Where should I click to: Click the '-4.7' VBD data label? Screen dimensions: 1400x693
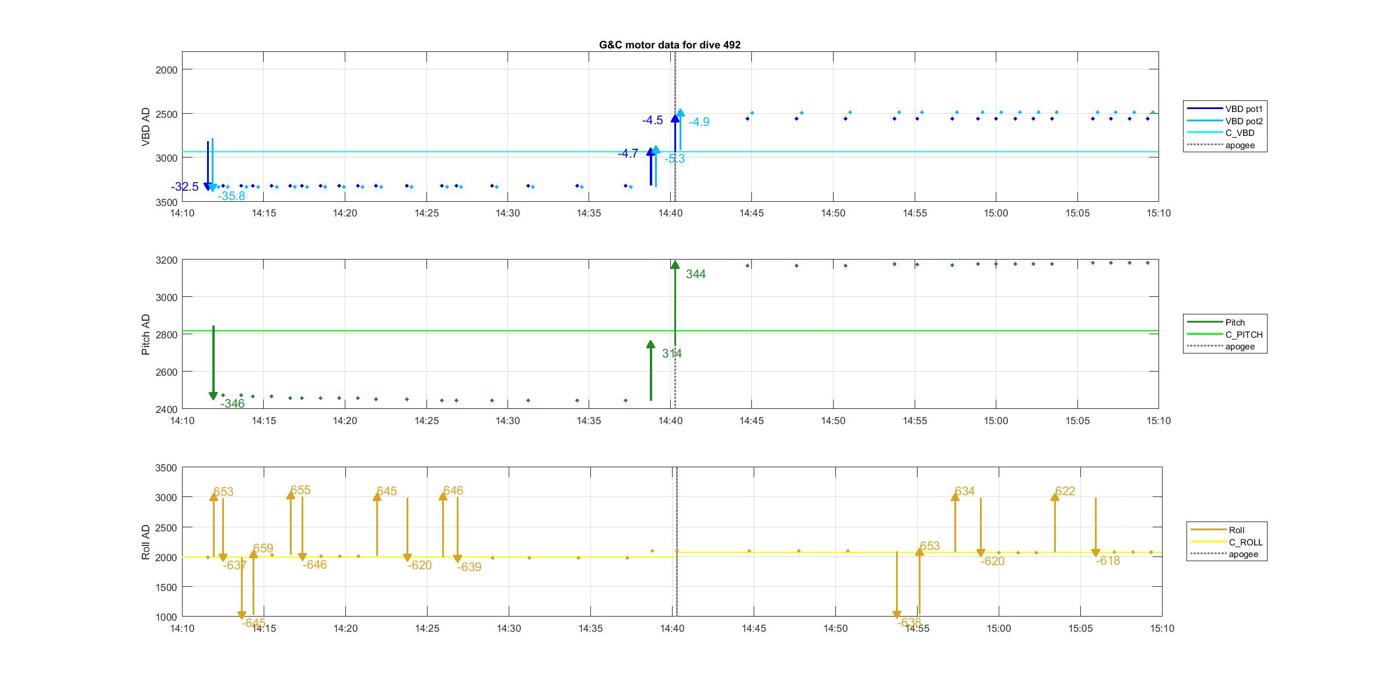(x=628, y=153)
